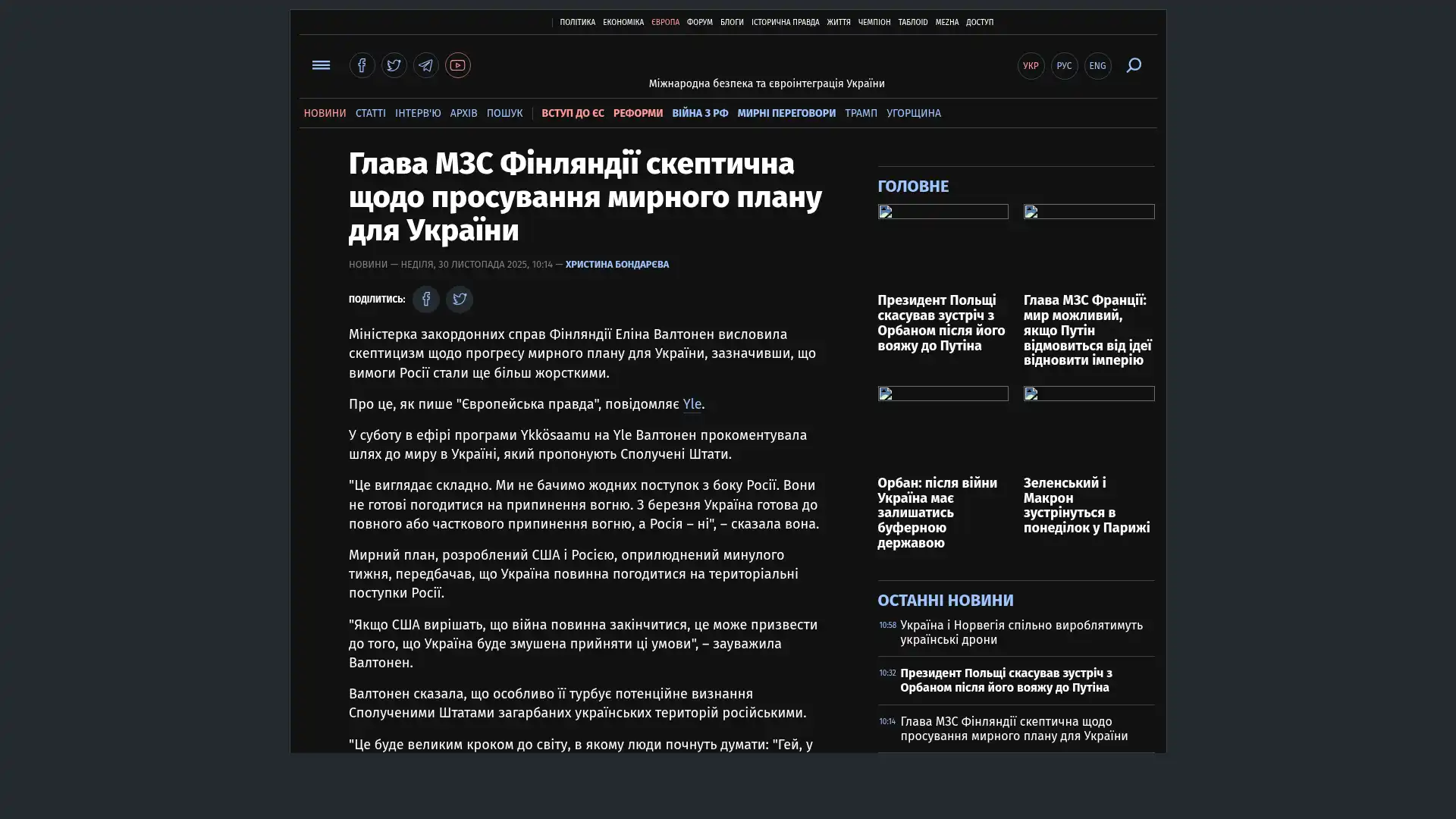The width and height of the screenshot is (1456, 819).
Task: Click the search magnifier icon
Action: click(x=1133, y=65)
